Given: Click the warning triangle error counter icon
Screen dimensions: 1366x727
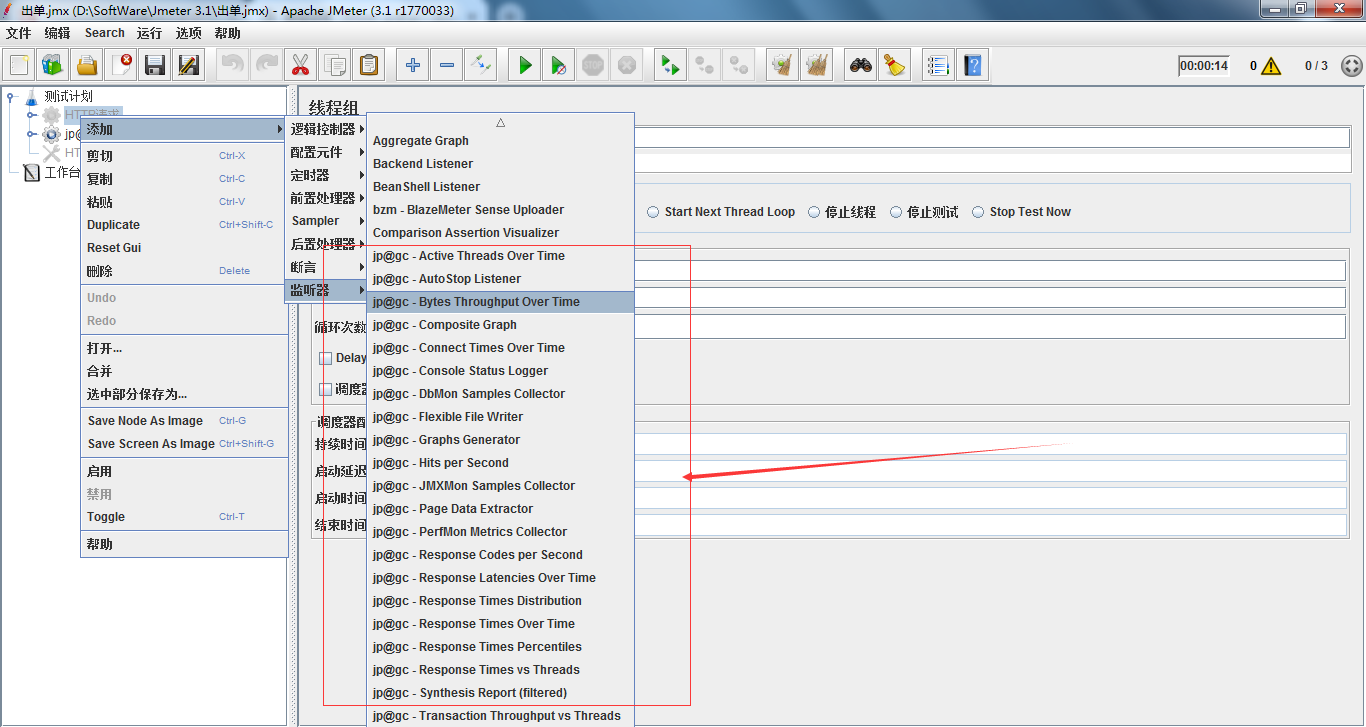Looking at the screenshot, I should 1271,66.
